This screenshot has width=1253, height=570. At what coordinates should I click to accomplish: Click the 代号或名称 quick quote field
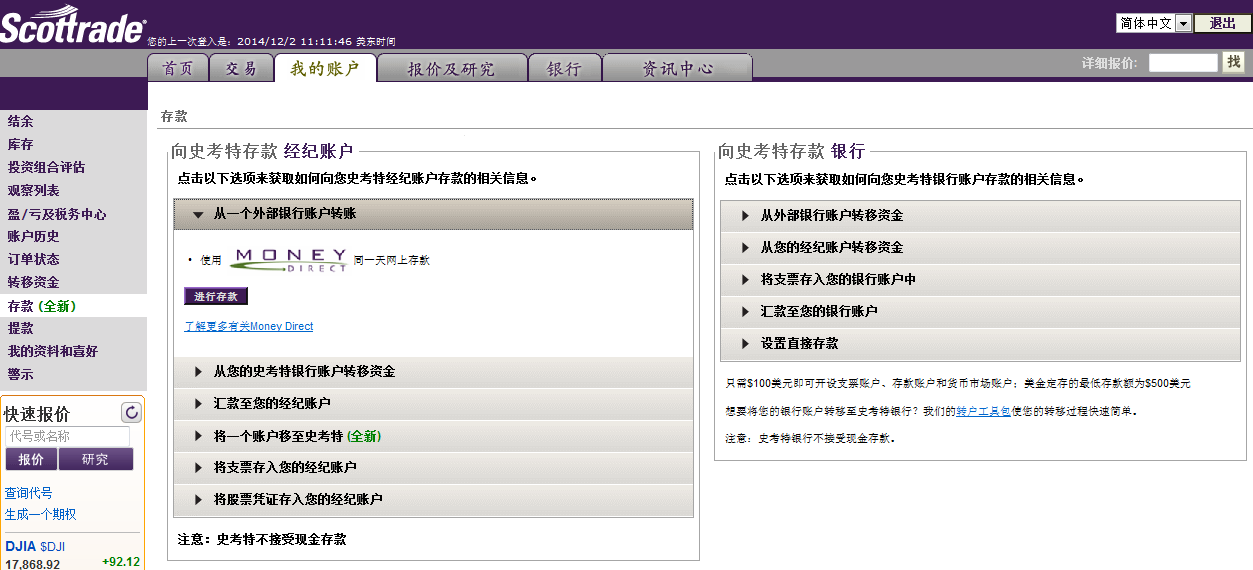coord(68,437)
